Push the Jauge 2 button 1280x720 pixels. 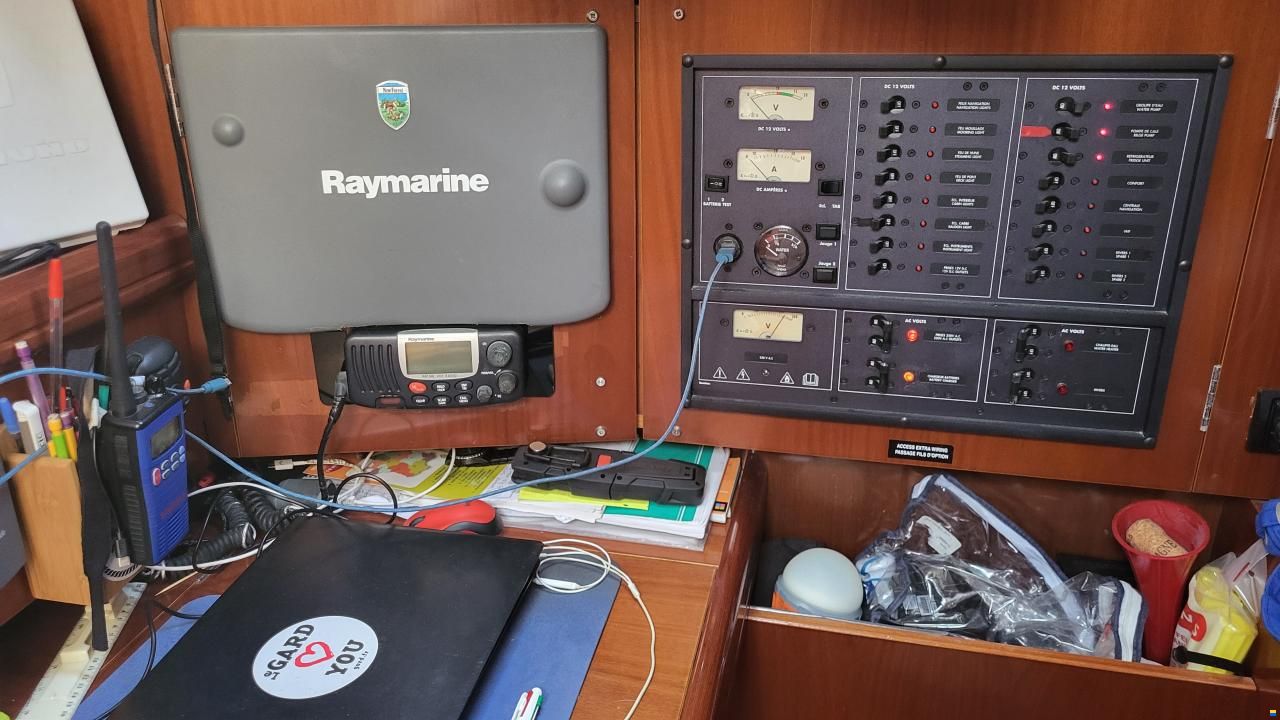pyautogui.click(x=824, y=273)
